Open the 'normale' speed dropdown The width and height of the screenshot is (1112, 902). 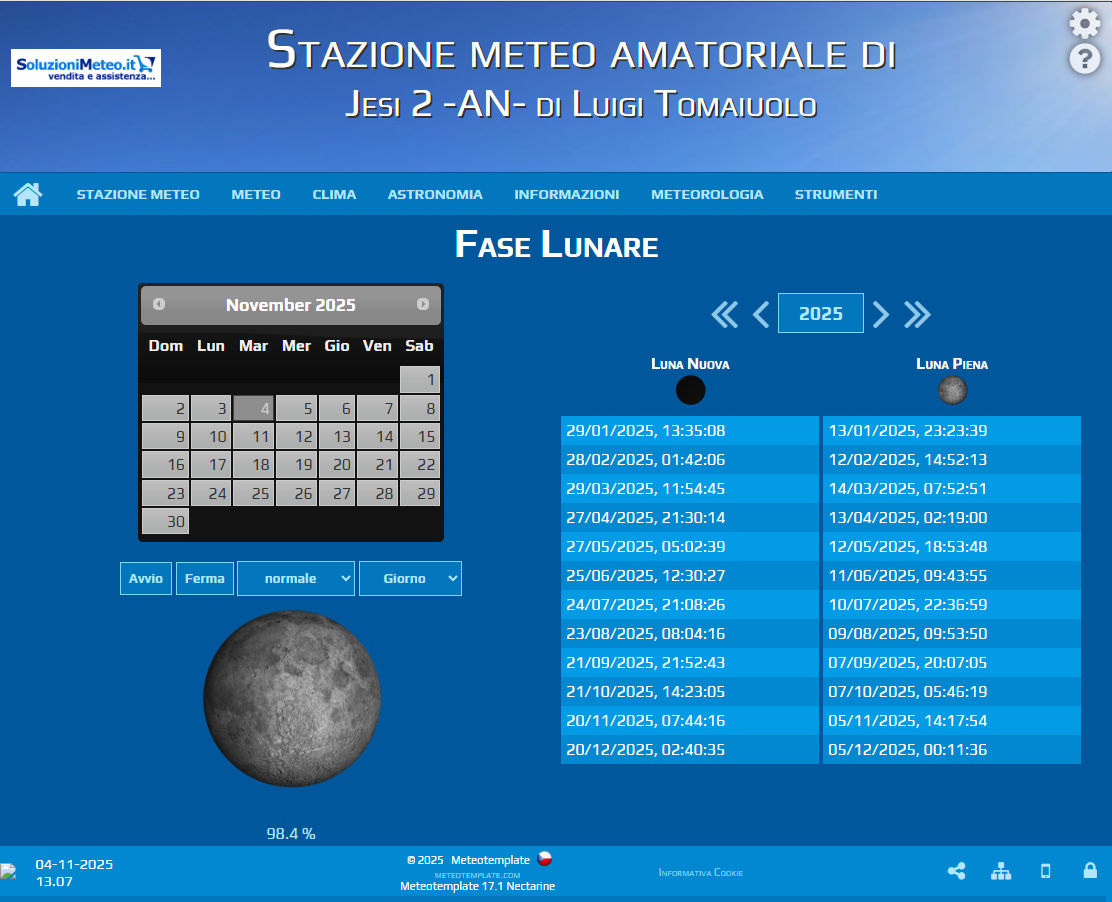click(x=295, y=579)
